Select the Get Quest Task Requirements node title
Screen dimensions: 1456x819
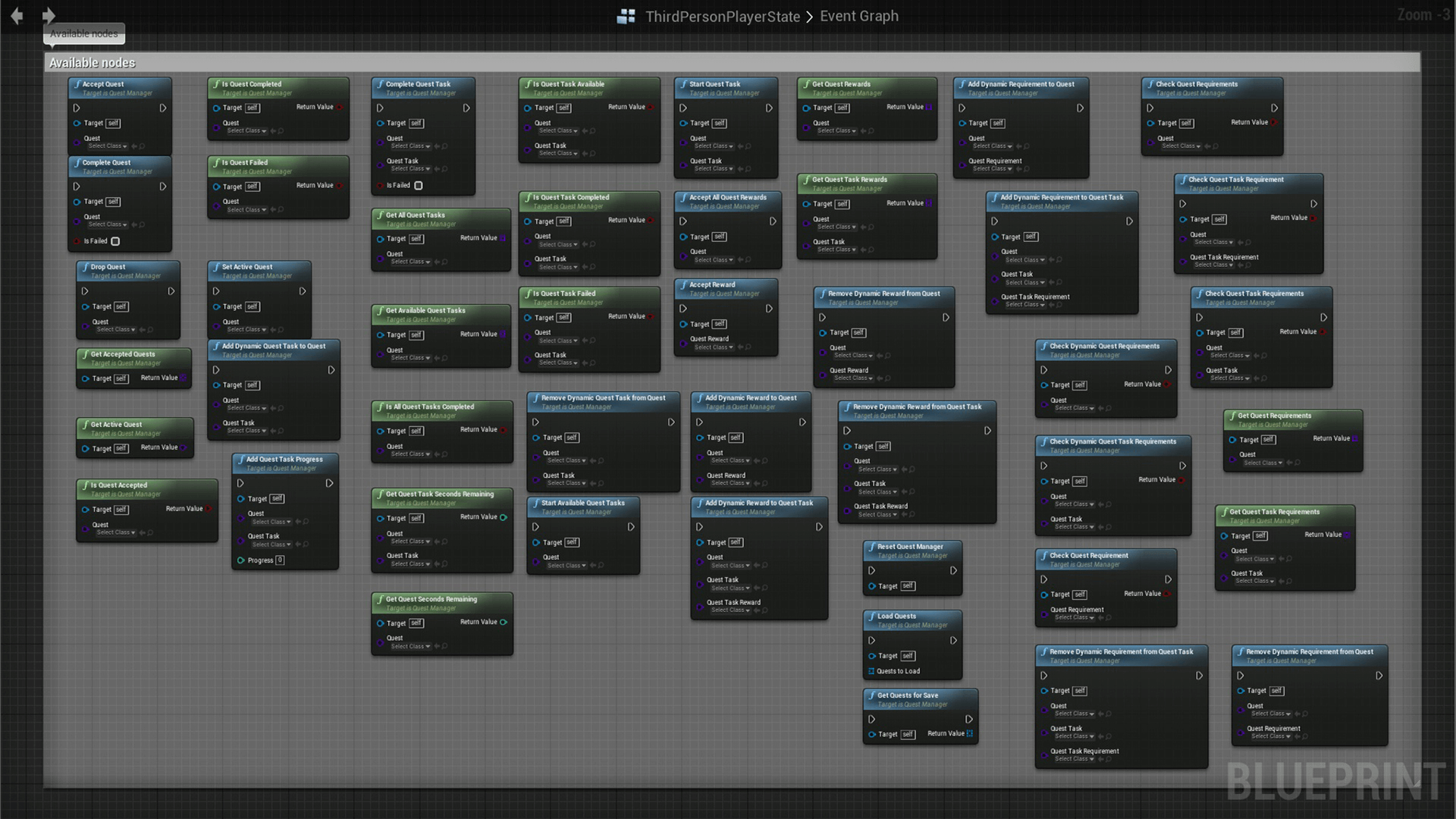1274,512
